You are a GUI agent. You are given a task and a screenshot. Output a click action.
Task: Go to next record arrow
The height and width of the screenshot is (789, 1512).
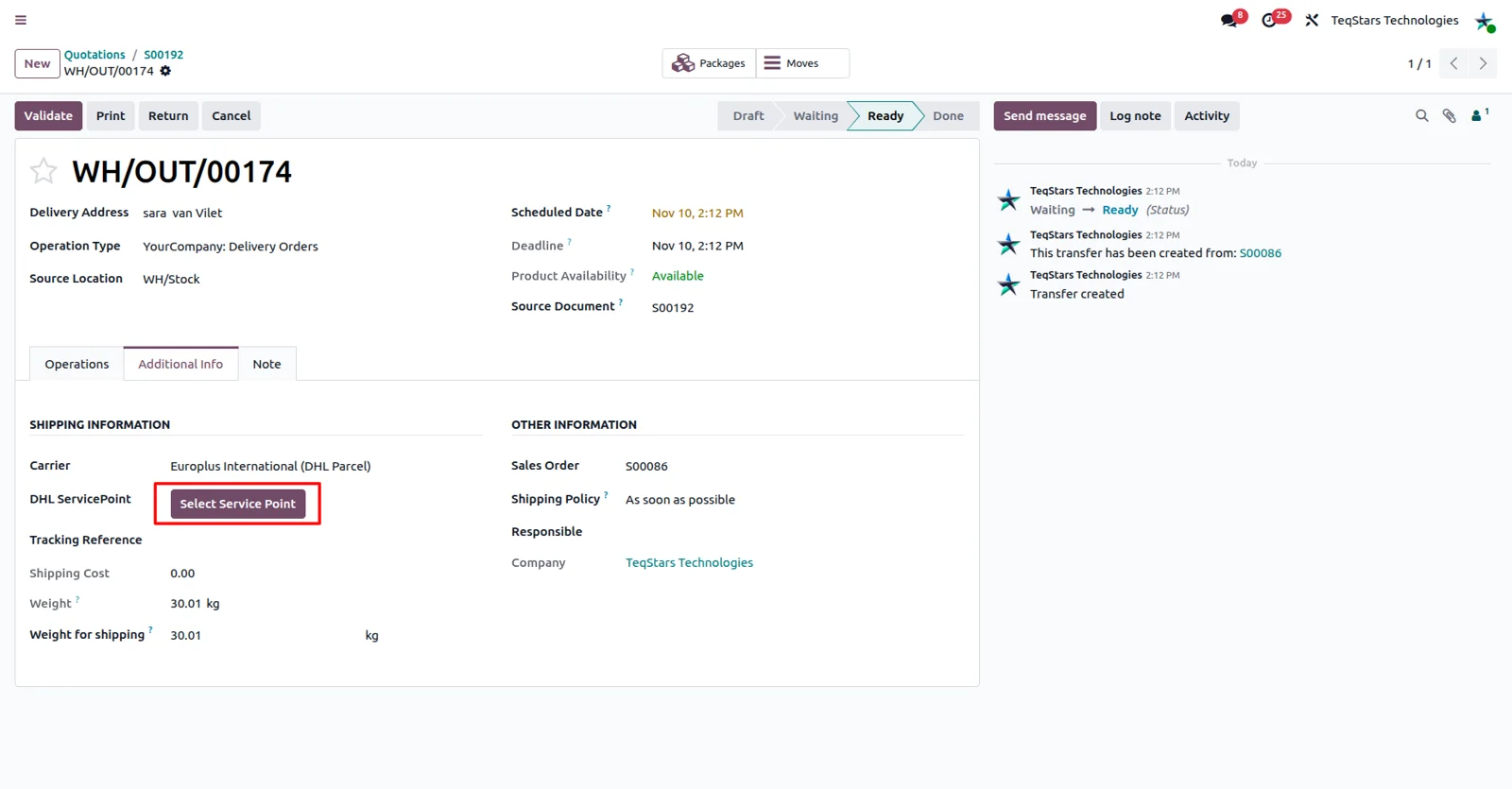click(1483, 63)
